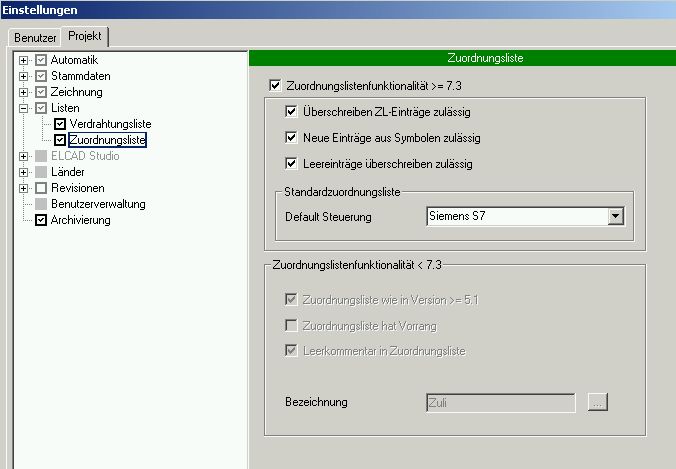This screenshot has height=469, width=676.
Task: Select Archivierung in the tree
Action: pyautogui.click(x=81, y=220)
